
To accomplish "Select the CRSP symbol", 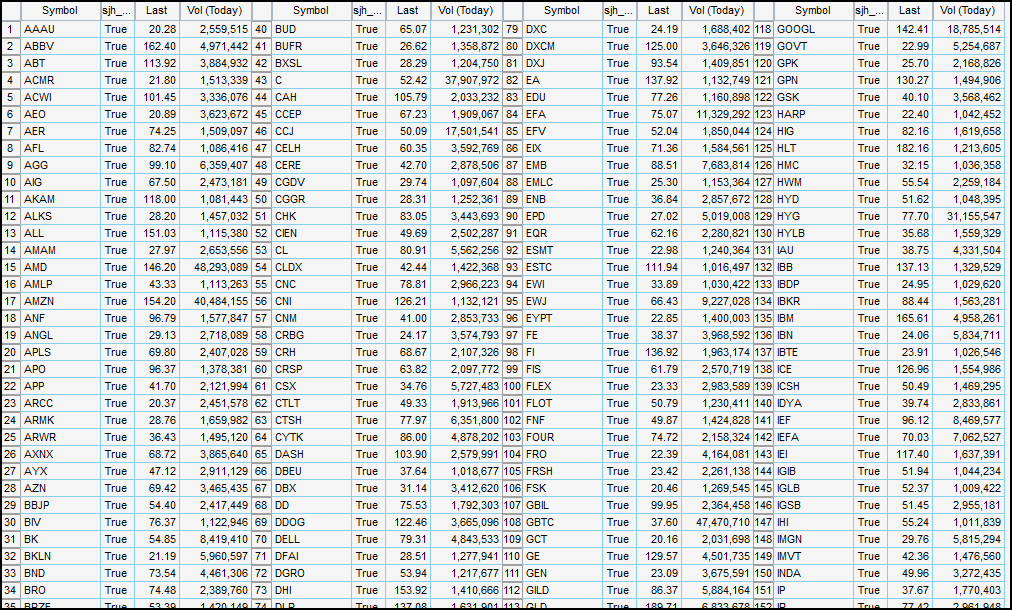I will click(311, 369).
